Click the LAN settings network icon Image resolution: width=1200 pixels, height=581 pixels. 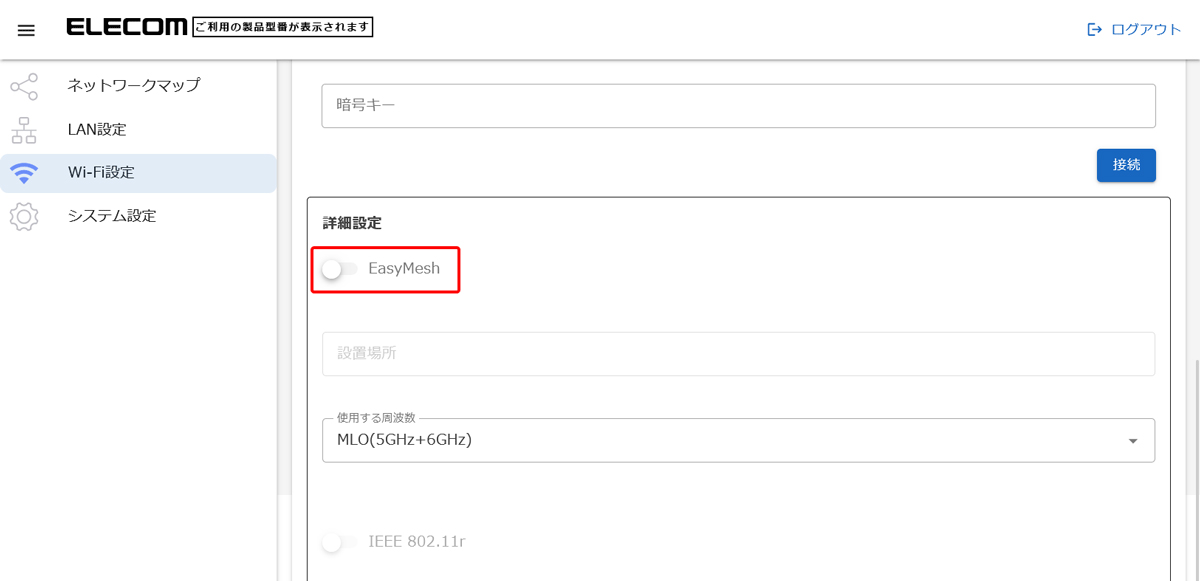pos(24,130)
